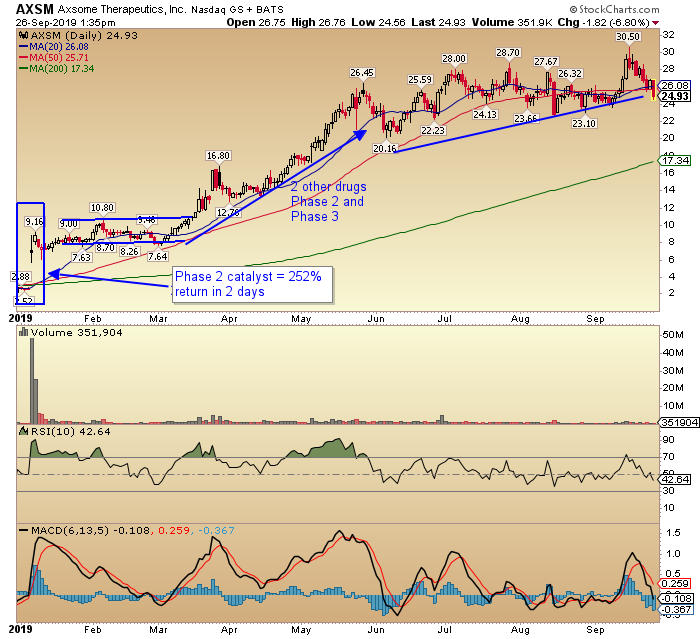
Task: Click the 23.10 low price label
Action: [584, 123]
